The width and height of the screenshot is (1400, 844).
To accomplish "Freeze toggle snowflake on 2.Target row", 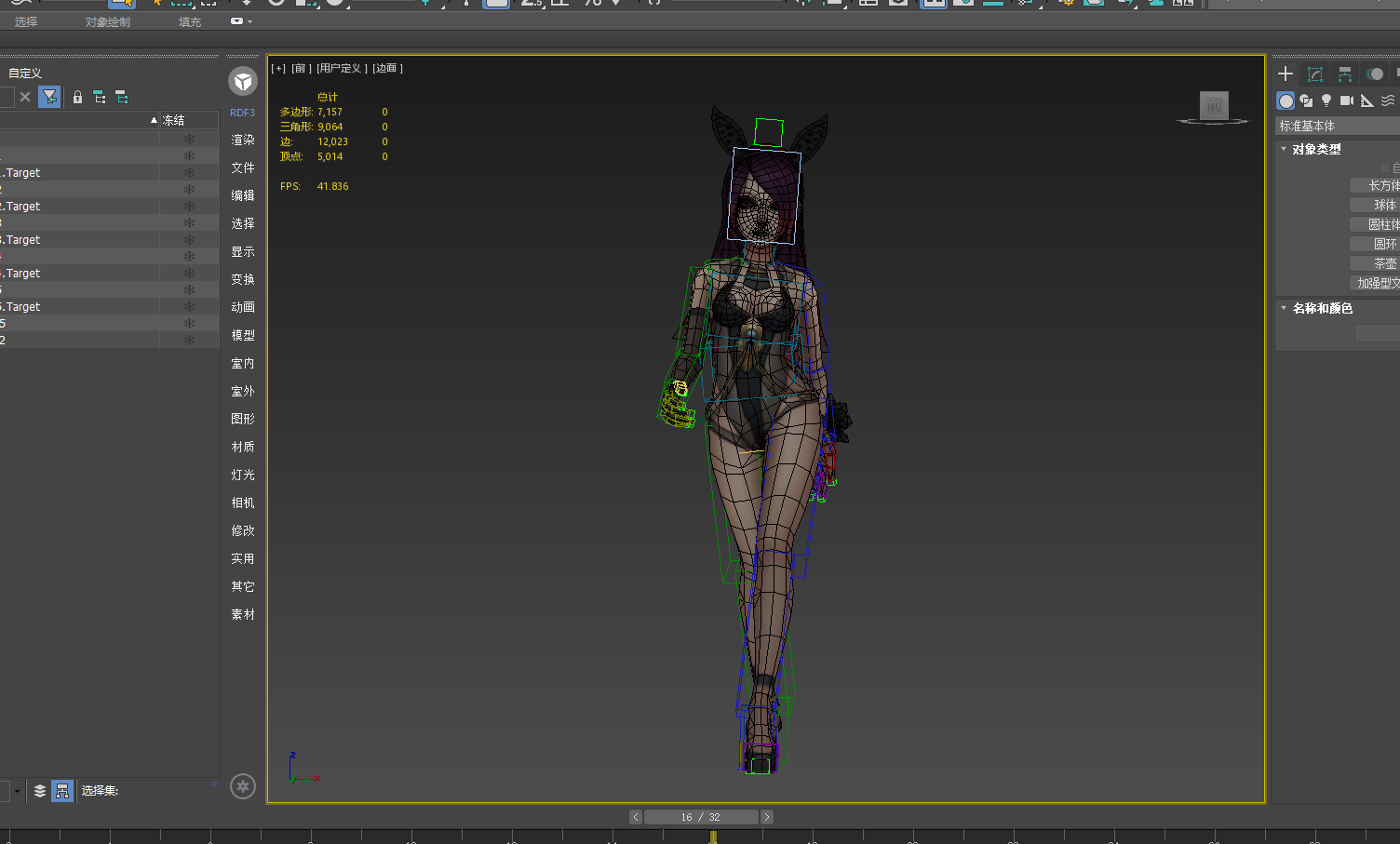I will pyautogui.click(x=189, y=207).
